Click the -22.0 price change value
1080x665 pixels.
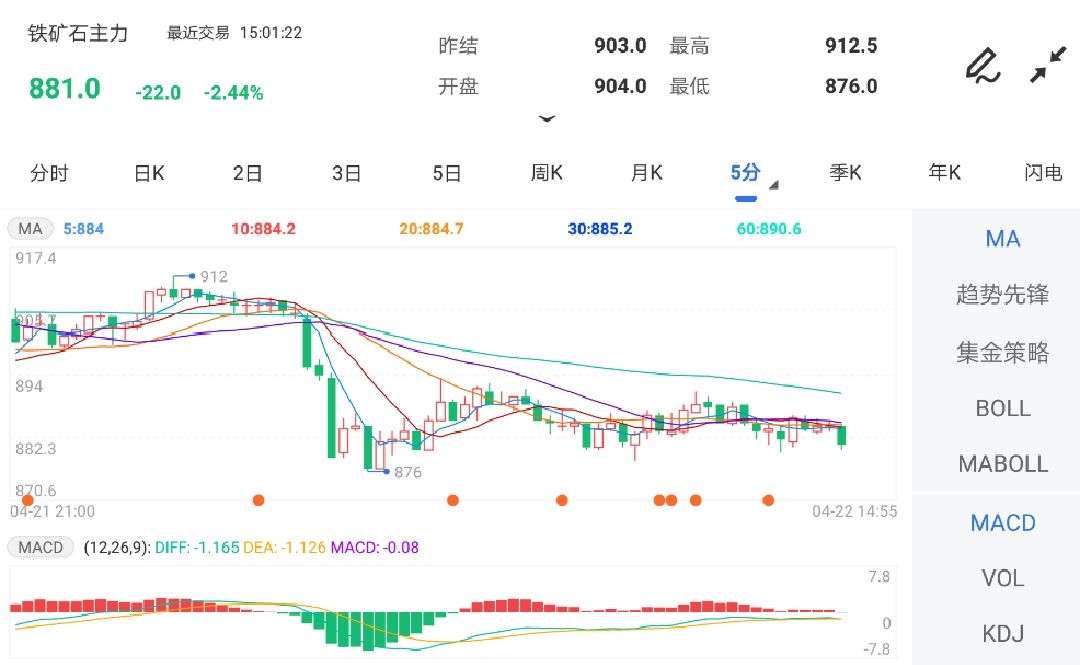coord(158,92)
